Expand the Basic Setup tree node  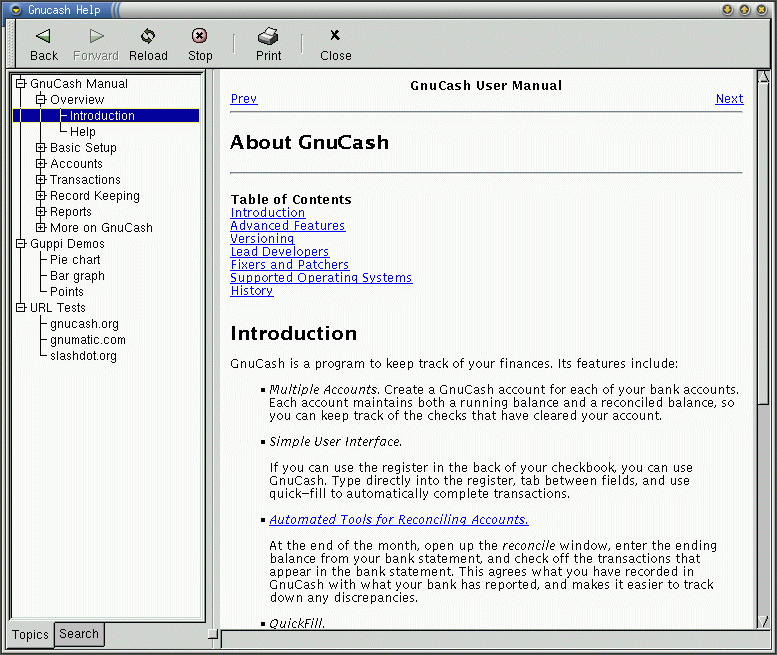coord(41,148)
